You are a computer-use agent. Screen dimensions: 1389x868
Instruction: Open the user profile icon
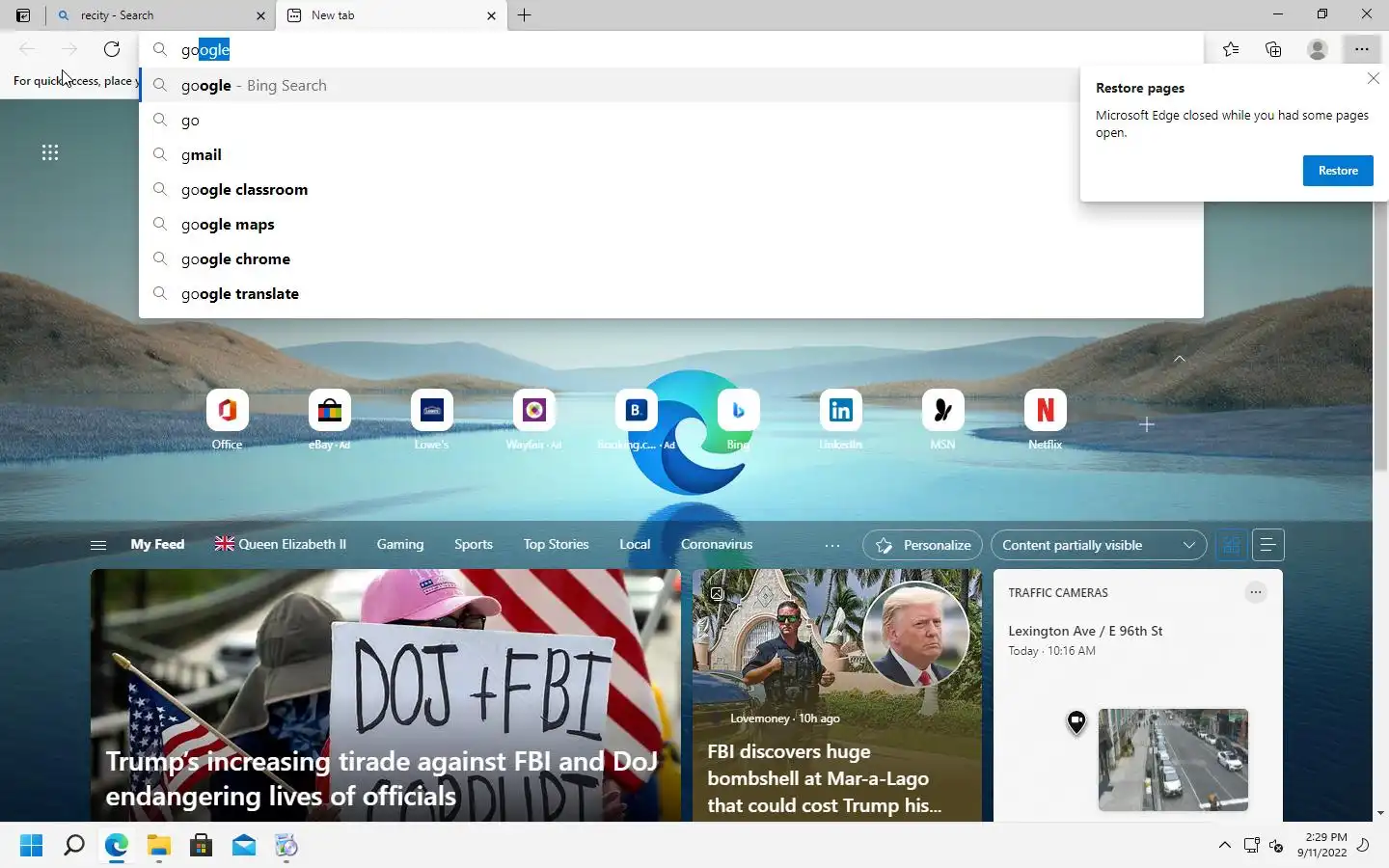coord(1317,49)
